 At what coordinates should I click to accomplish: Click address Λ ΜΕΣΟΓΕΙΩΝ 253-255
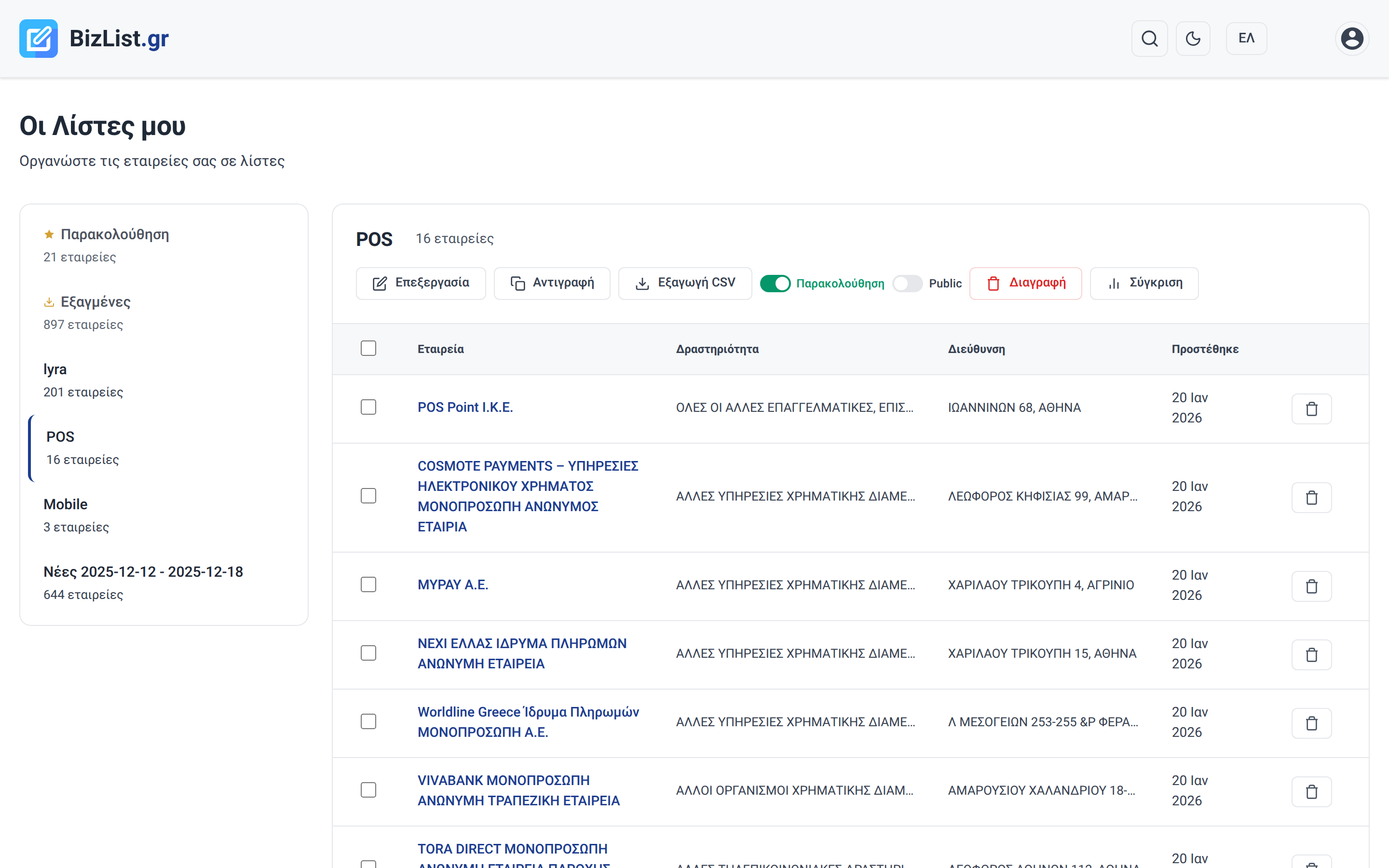(1043, 721)
